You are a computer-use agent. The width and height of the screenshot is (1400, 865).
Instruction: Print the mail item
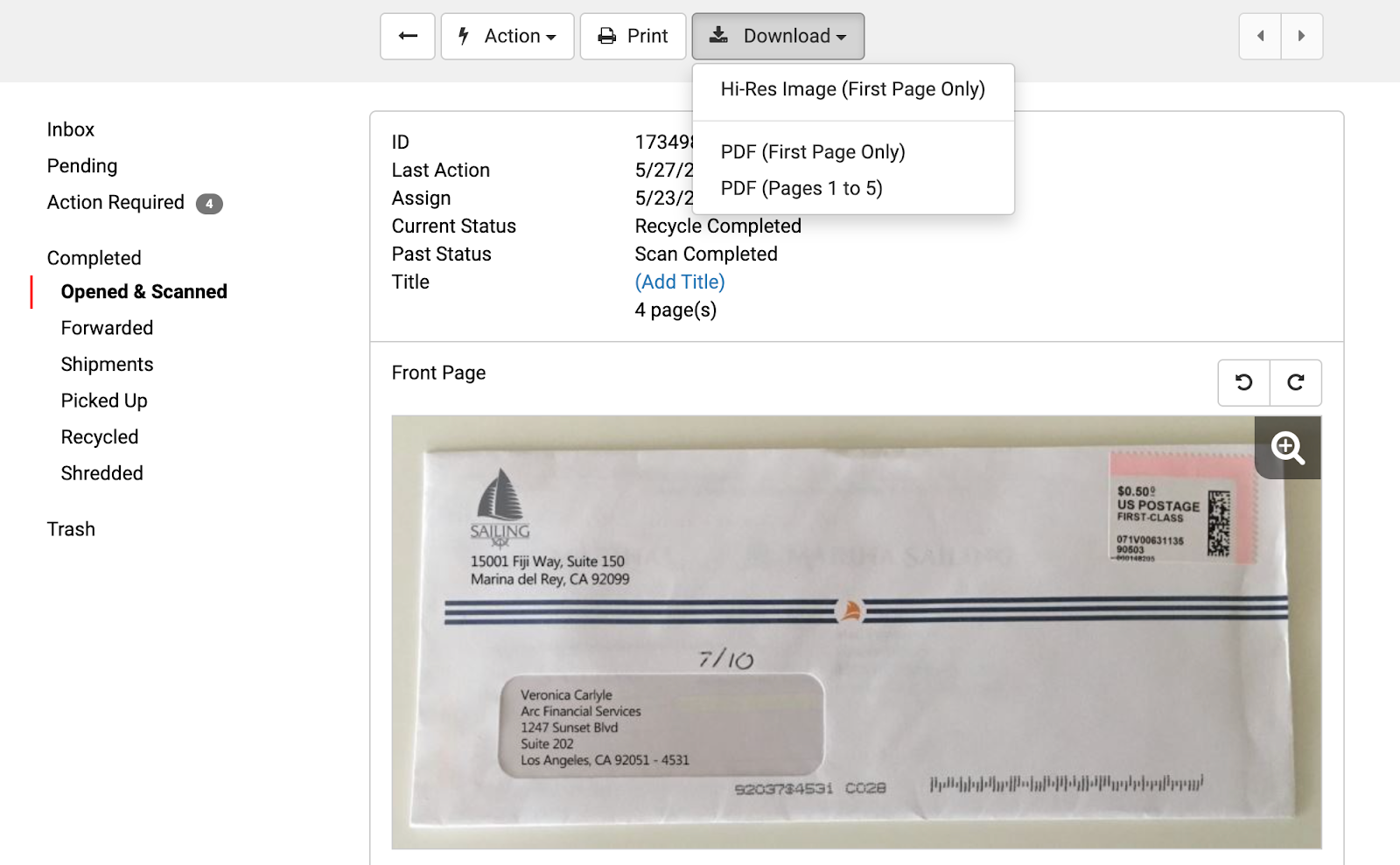633,36
